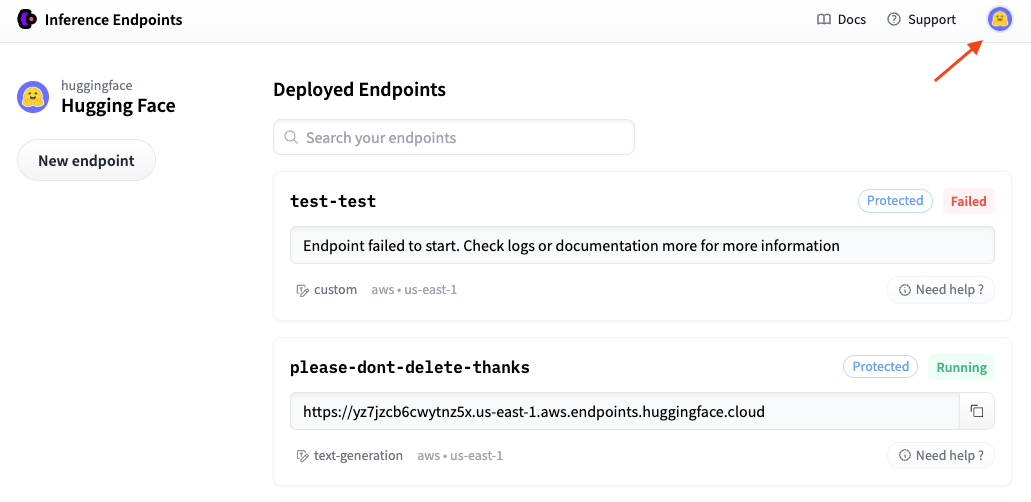Viewport: 1031px width, 502px height.
Task: Click aws us-east-1 on please-dont-delete-thanks card
Action: point(460,455)
